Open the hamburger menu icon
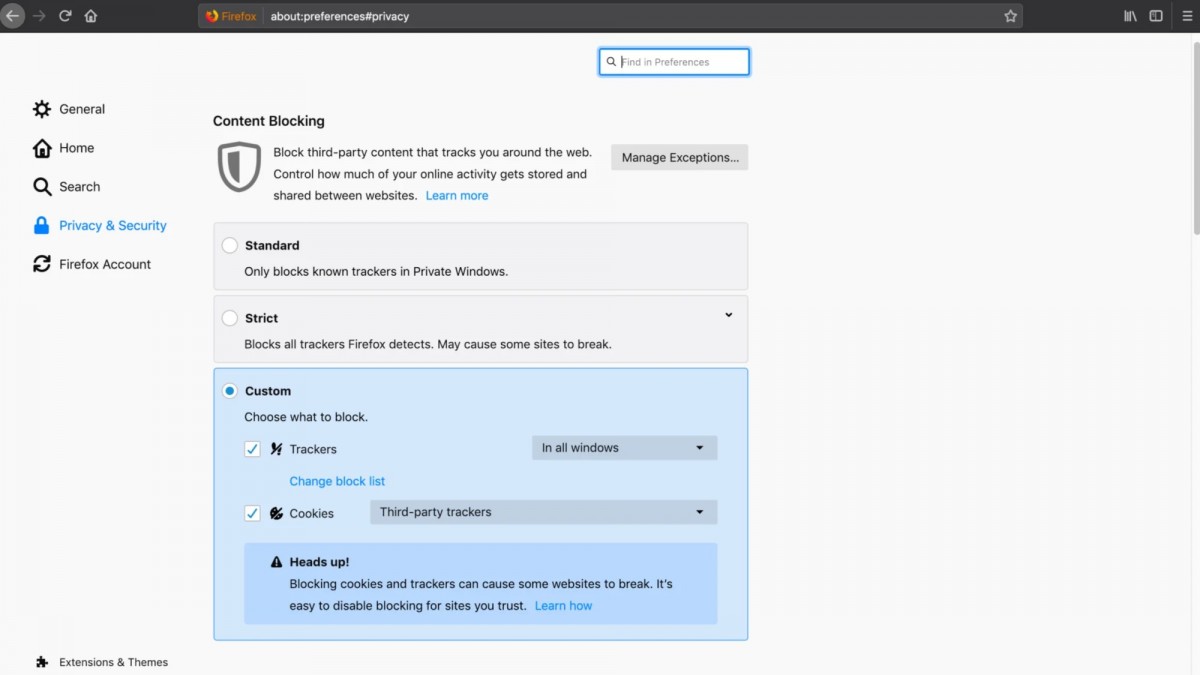1200x675 pixels. tap(1186, 16)
